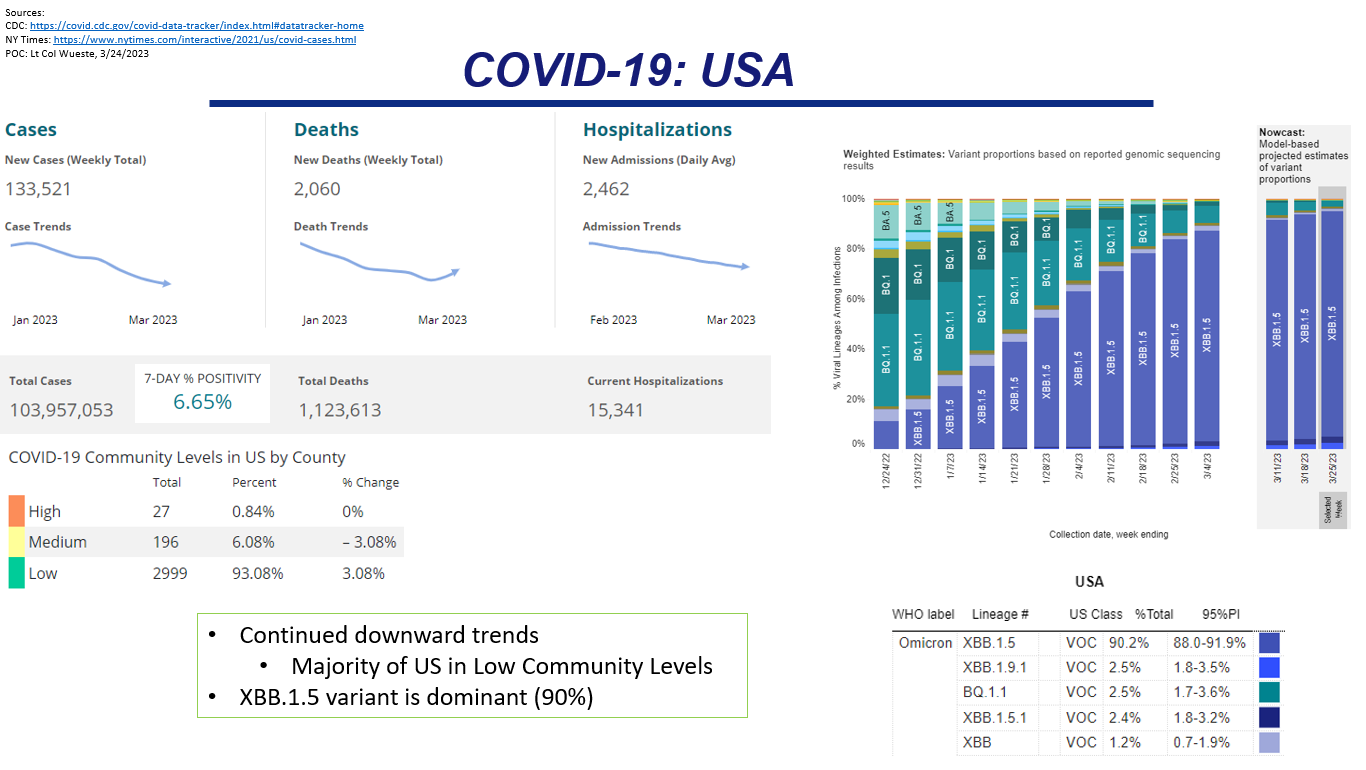The image size is (1366, 770).
Task: Click the Death Trends line chart
Action: (379, 264)
